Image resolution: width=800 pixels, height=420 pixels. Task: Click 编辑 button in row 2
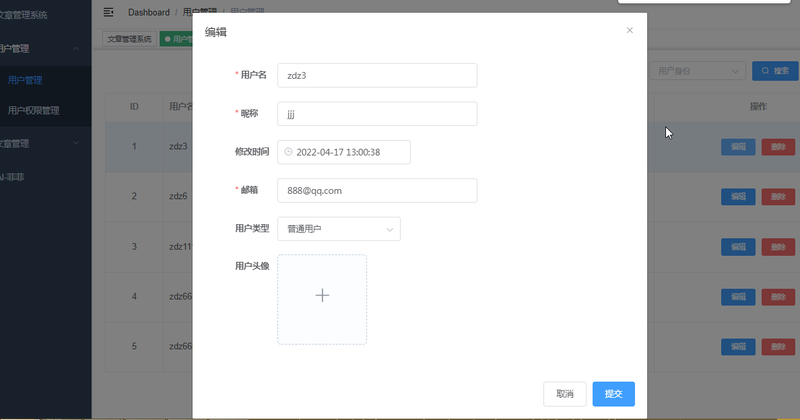738,196
